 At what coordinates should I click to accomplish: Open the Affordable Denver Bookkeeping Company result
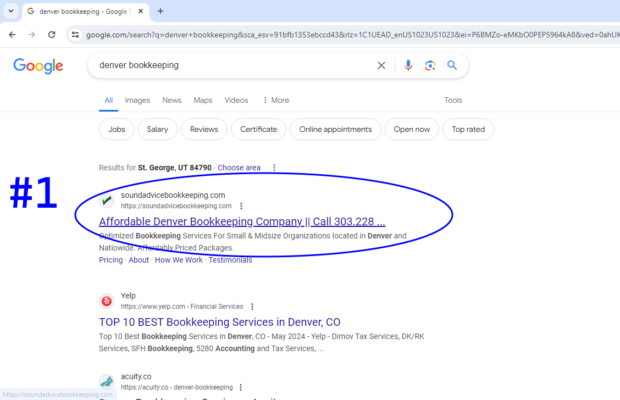pyautogui.click(x=241, y=221)
